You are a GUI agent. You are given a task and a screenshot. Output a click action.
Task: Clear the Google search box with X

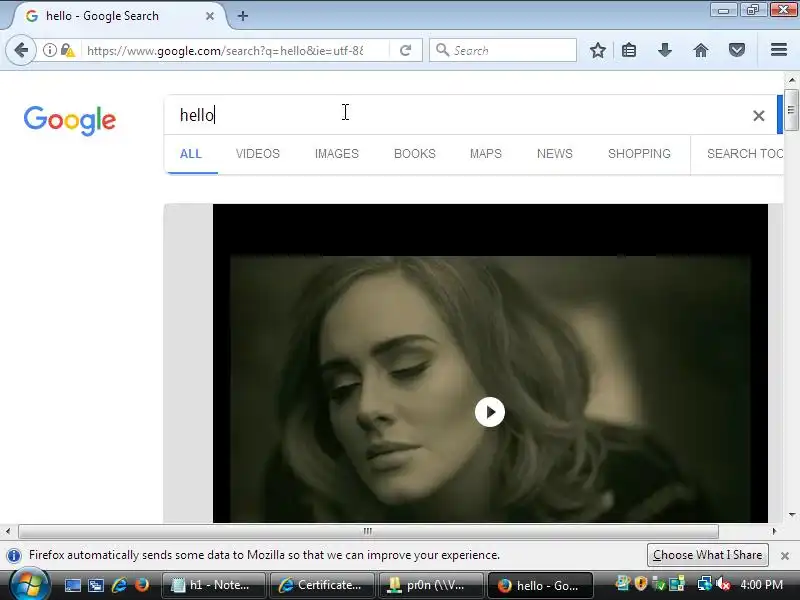759,116
